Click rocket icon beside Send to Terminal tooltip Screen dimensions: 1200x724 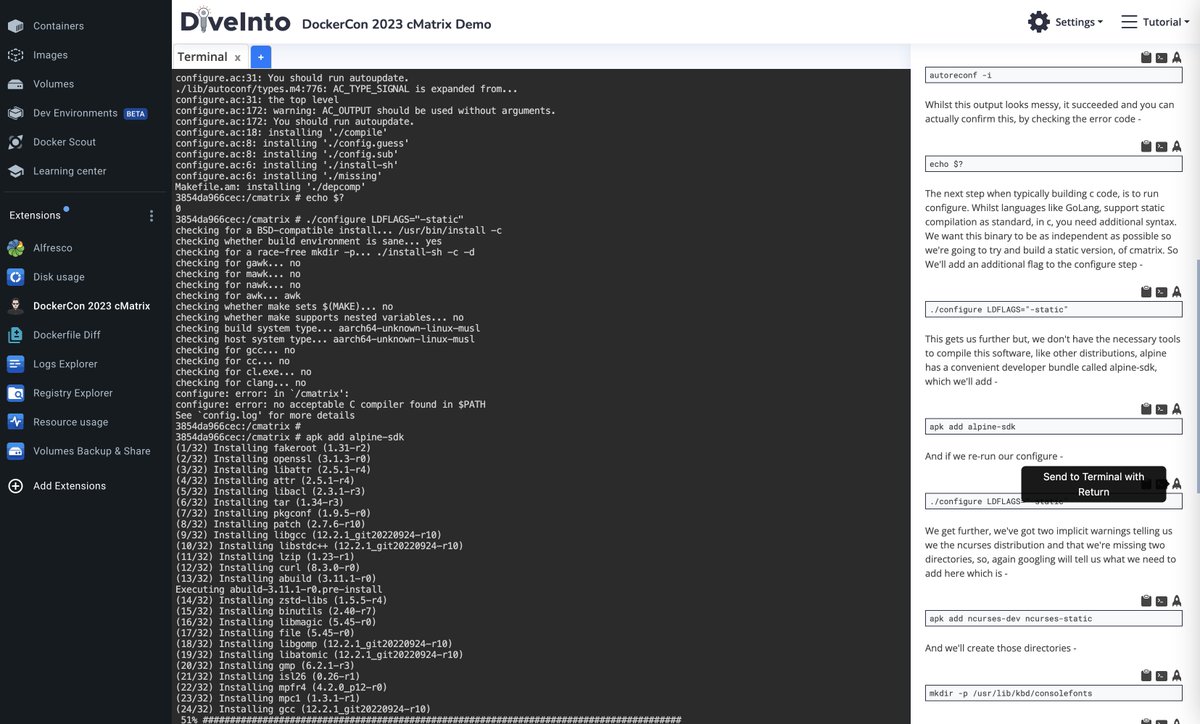[x=1176, y=484]
